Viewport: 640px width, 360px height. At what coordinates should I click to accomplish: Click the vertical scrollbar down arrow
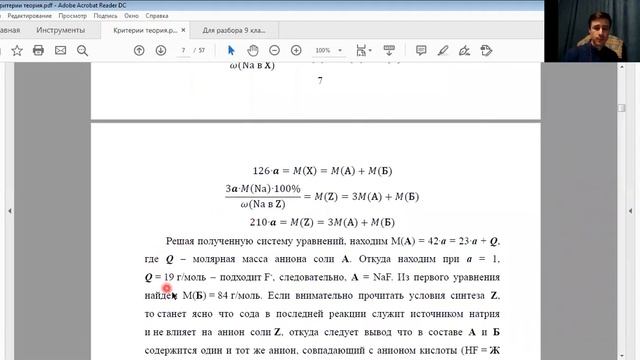click(x=622, y=356)
